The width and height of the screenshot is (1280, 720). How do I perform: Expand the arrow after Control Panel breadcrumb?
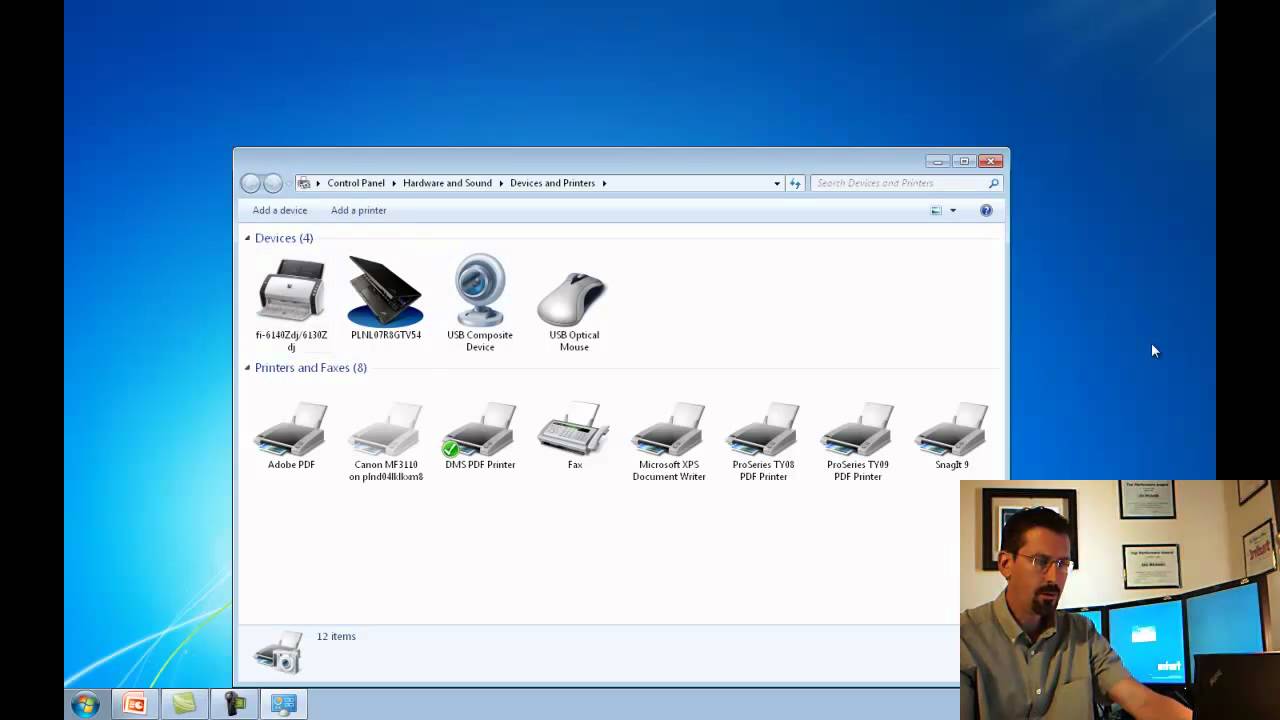(394, 183)
